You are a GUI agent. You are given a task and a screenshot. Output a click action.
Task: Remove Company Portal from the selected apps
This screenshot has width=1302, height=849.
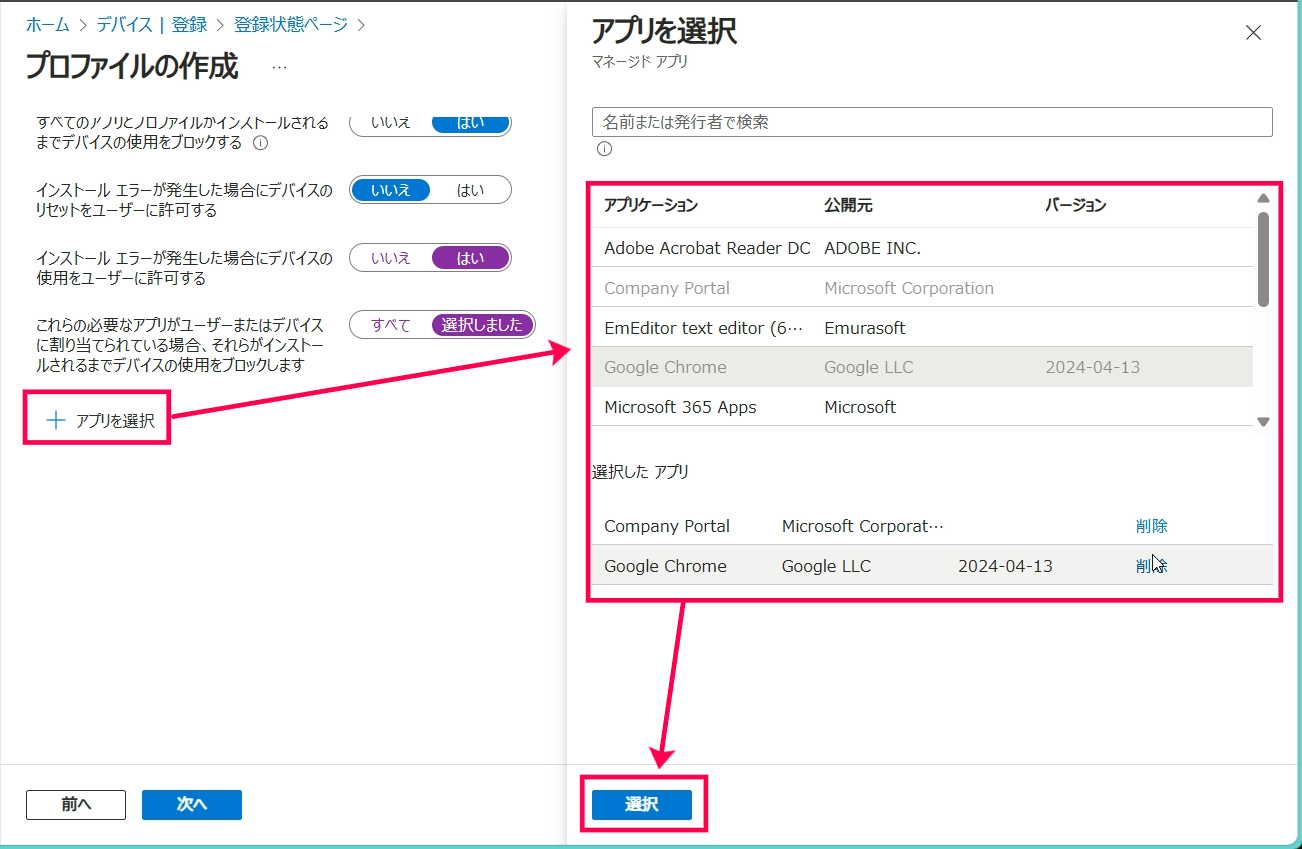(x=1152, y=526)
